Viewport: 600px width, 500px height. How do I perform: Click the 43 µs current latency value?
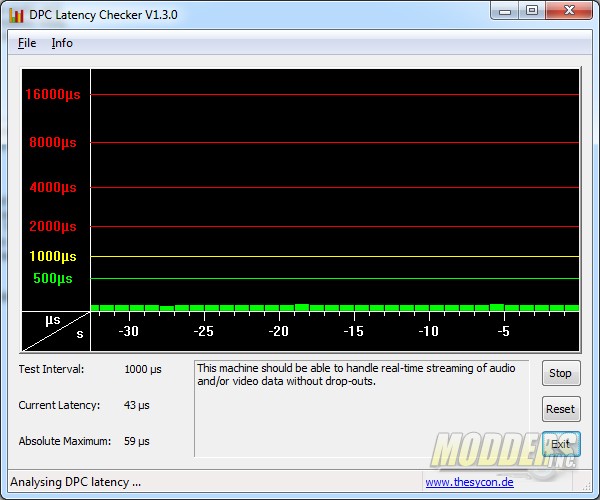pyautogui.click(x=137, y=405)
